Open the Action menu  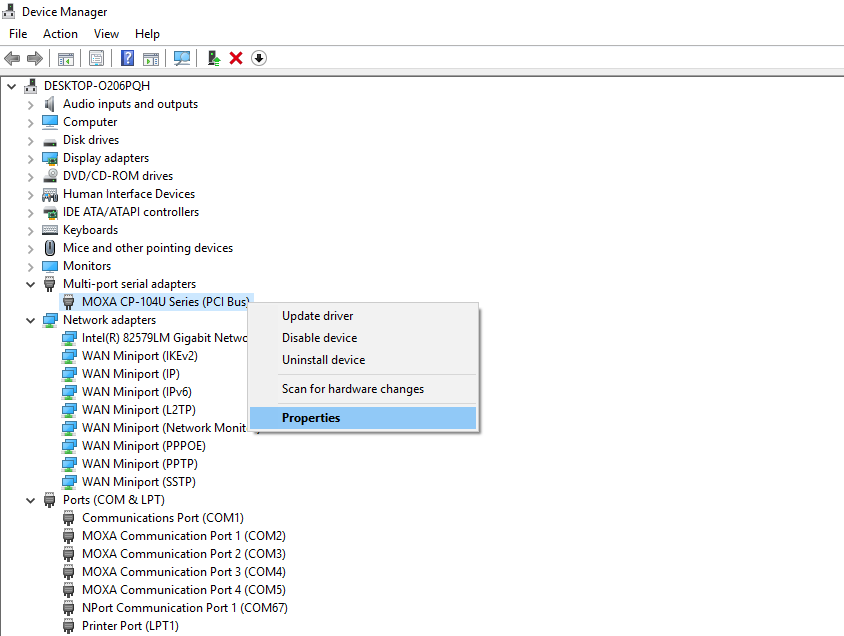(x=60, y=33)
